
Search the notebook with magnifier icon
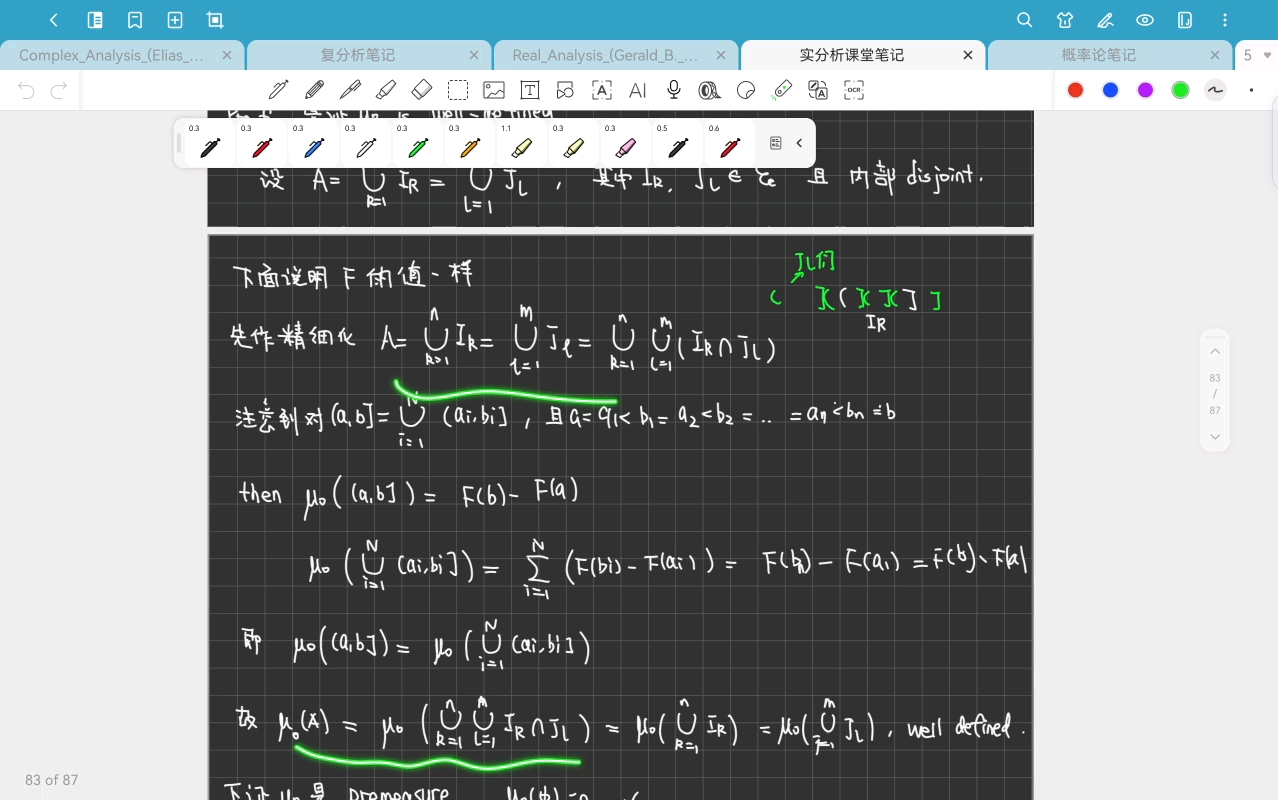1024,20
